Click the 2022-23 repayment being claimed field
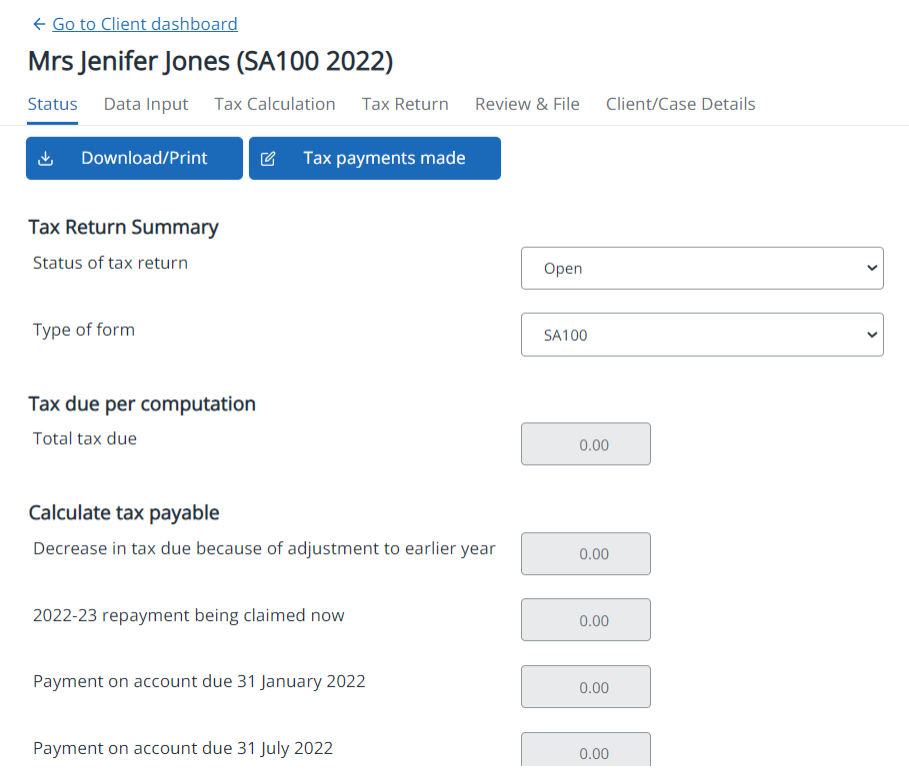909x776 pixels. click(x=585, y=620)
